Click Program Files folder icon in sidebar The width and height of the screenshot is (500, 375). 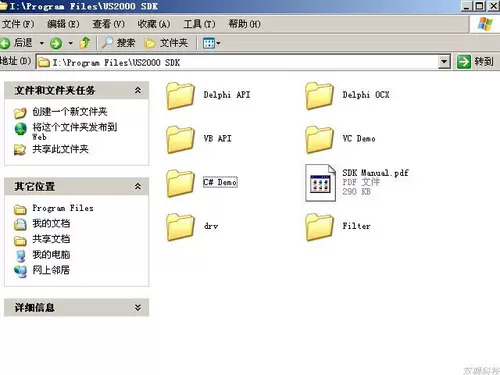click(20, 209)
